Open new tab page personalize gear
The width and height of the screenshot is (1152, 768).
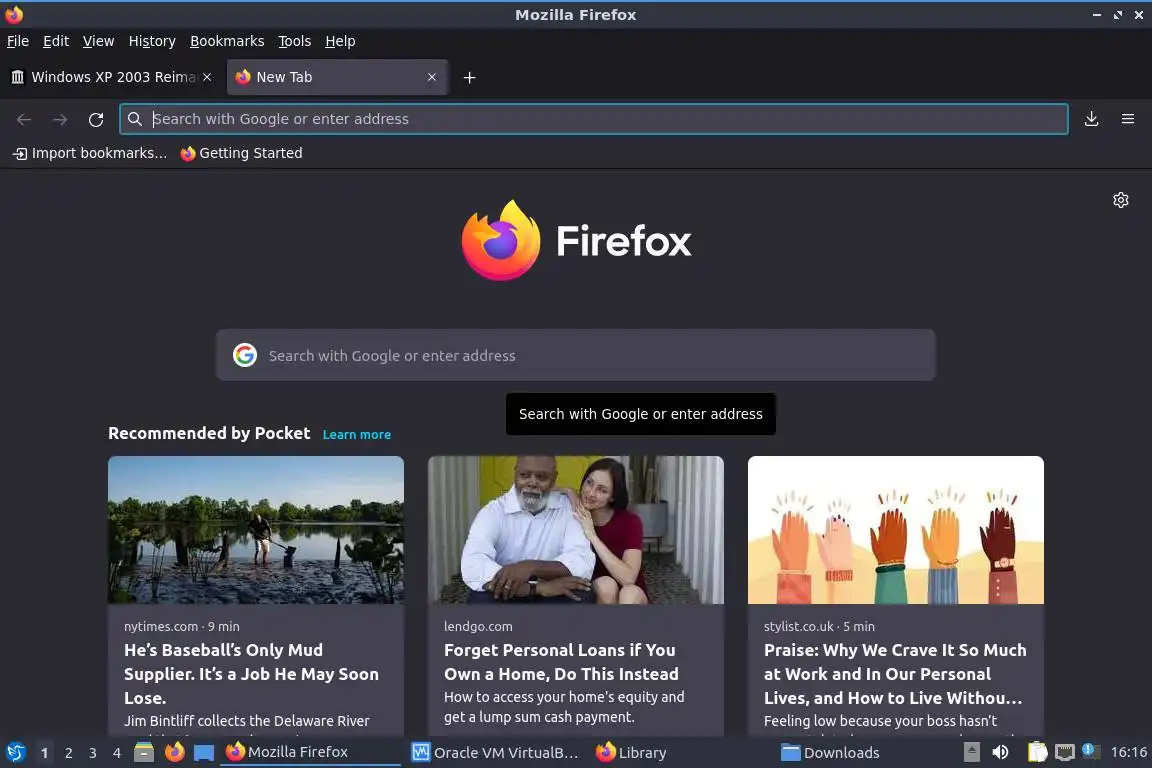pyautogui.click(x=1120, y=200)
